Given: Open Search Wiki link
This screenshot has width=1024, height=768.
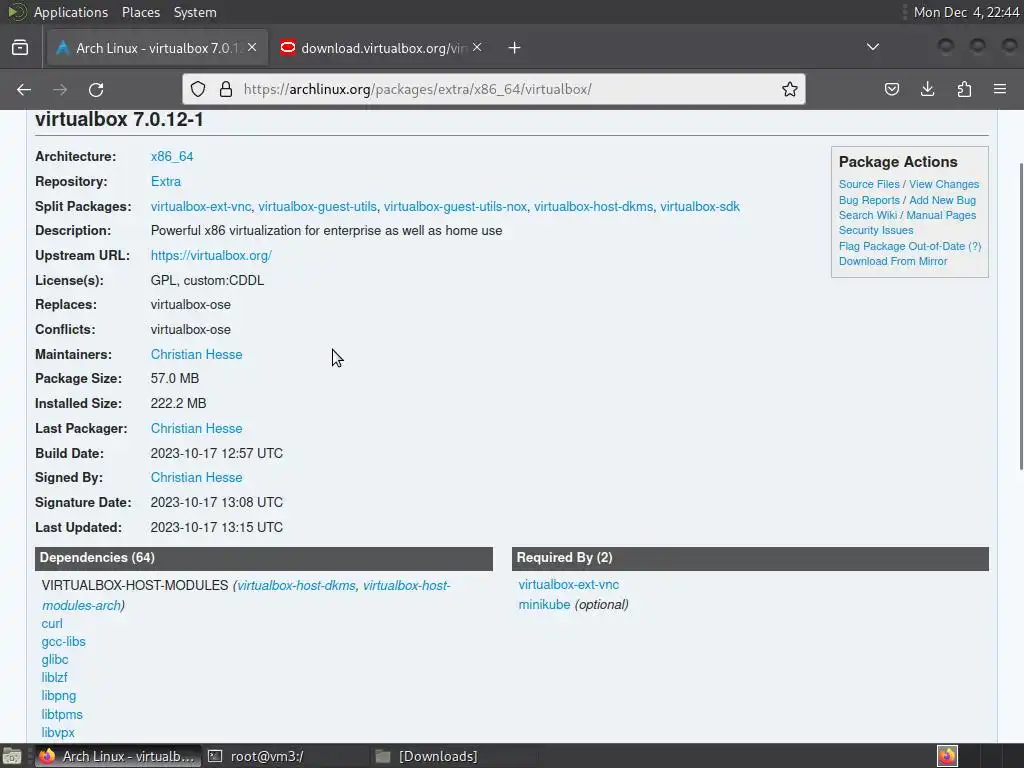Looking at the screenshot, I should tap(868, 215).
